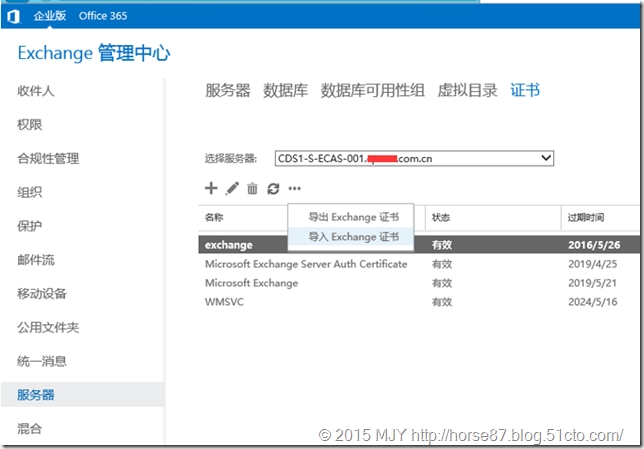Click the Office logo icon at top left
Viewport: 644px width, 449px height.
14,15
